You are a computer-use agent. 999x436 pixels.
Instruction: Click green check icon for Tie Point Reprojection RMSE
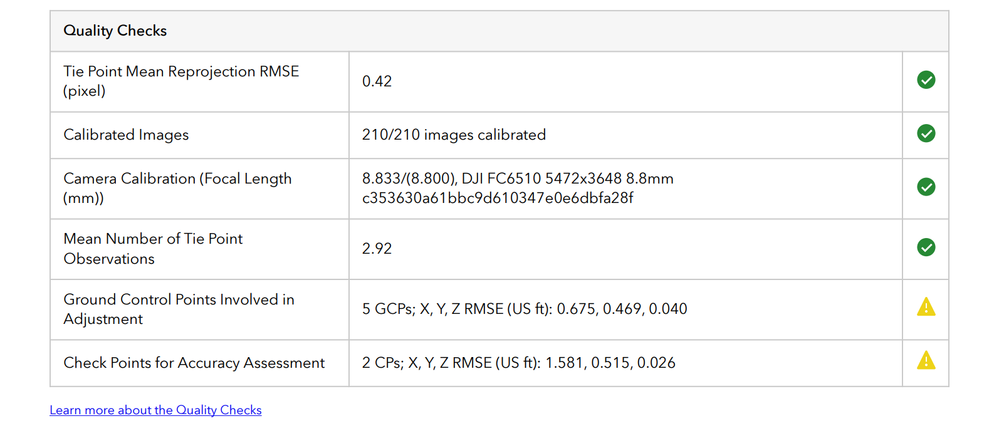926,80
